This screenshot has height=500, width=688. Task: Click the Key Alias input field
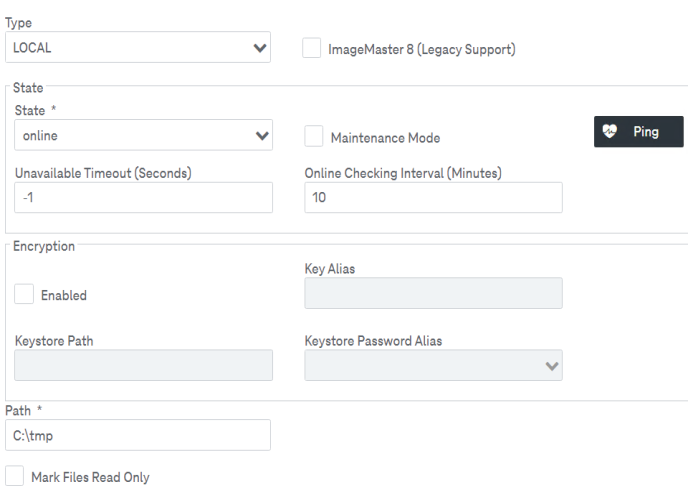434,293
